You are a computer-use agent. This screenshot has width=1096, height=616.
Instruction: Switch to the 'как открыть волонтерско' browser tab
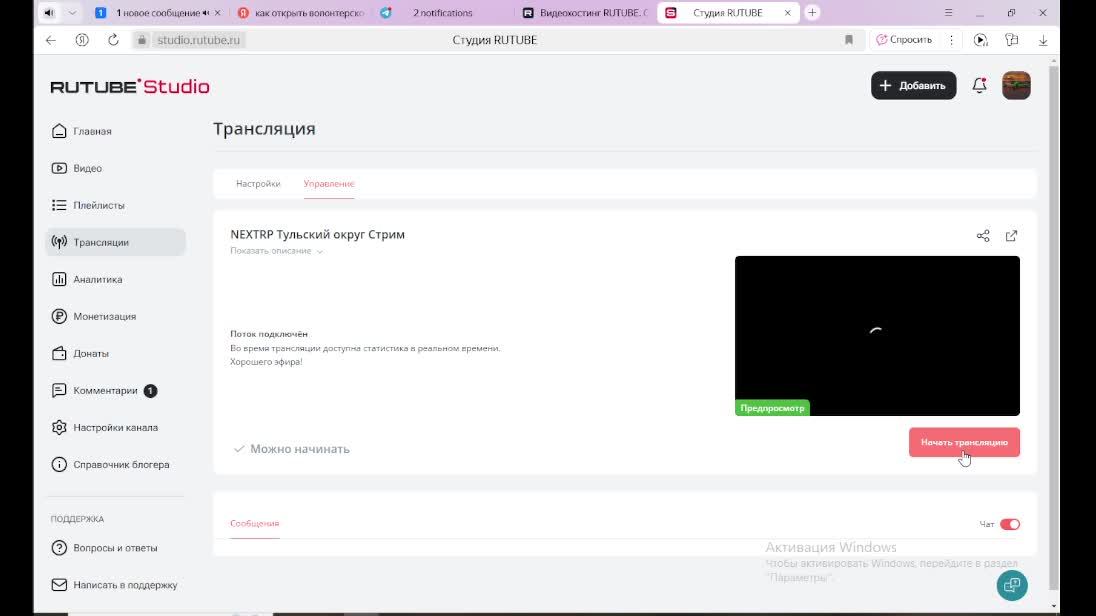pyautogui.click(x=302, y=13)
